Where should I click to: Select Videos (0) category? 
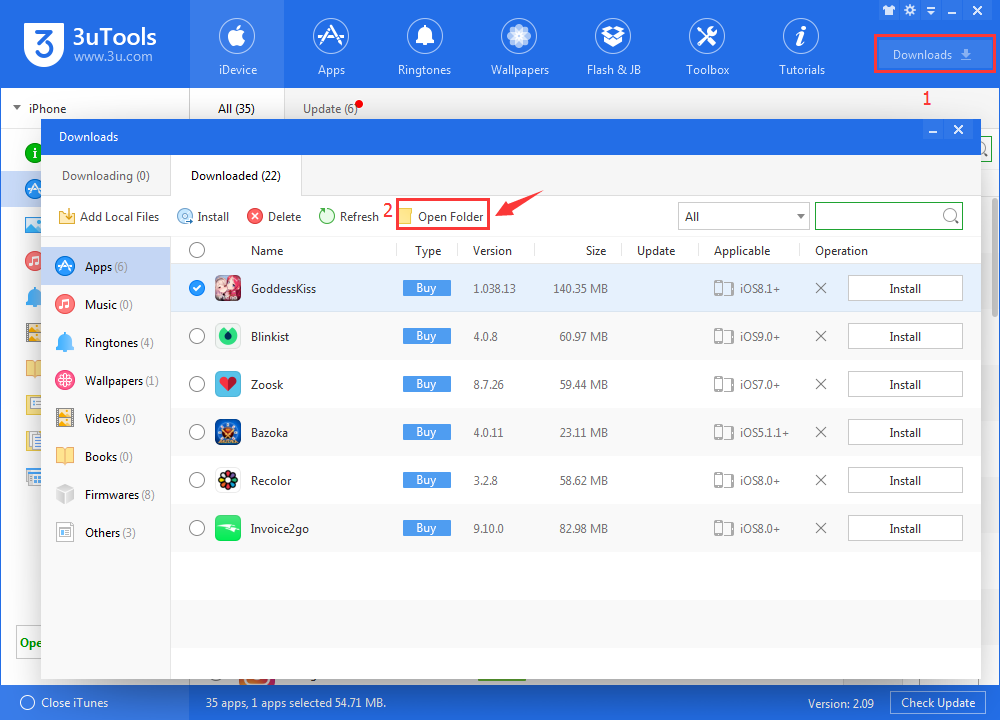pos(106,418)
